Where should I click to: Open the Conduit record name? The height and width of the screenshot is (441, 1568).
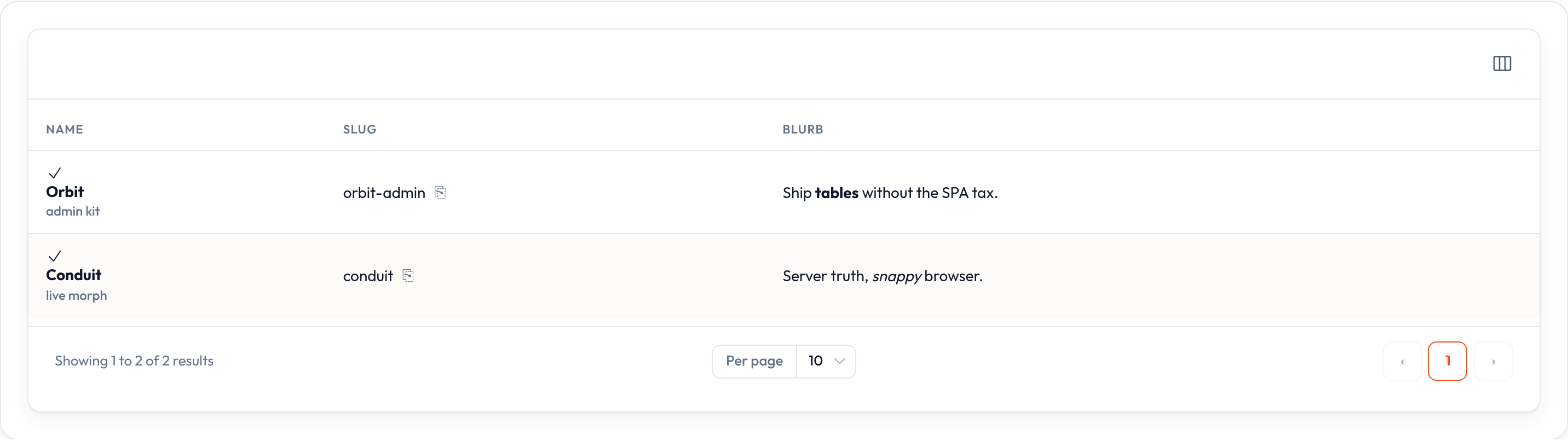click(x=74, y=276)
